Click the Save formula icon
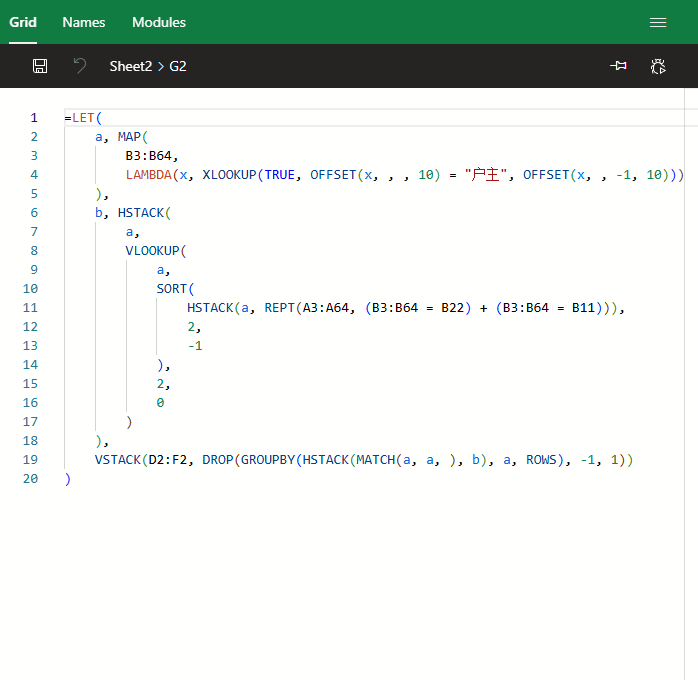This screenshot has width=698, height=680. [x=40, y=66]
